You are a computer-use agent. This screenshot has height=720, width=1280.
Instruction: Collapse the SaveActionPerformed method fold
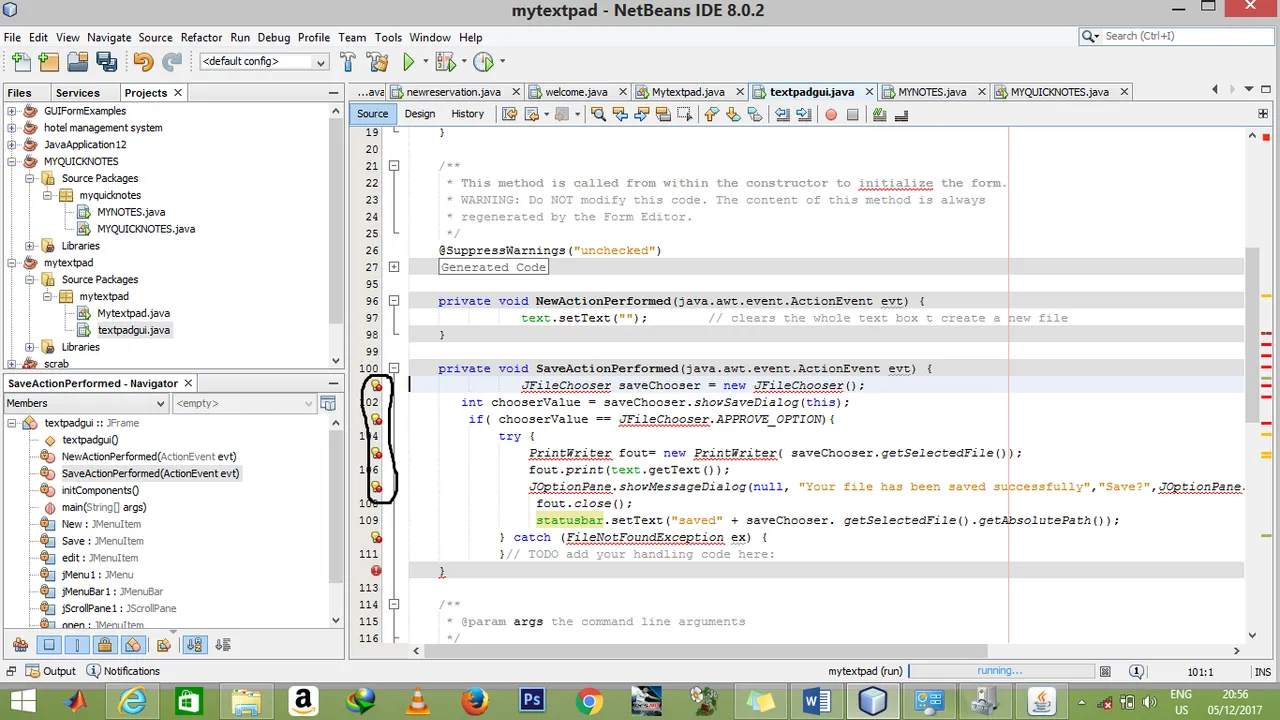click(394, 368)
